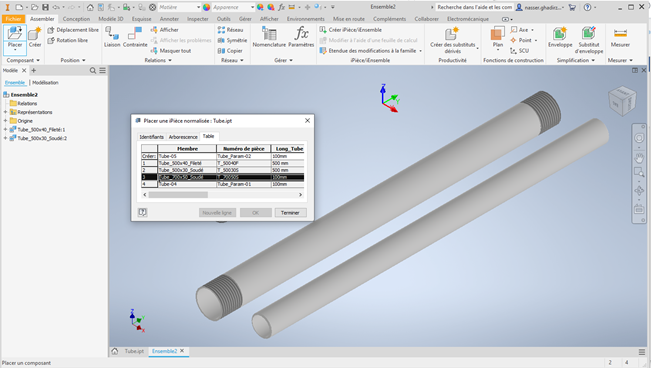The width and height of the screenshot is (651, 368).
Task: Click the Placer component tool
Action: 15,37
